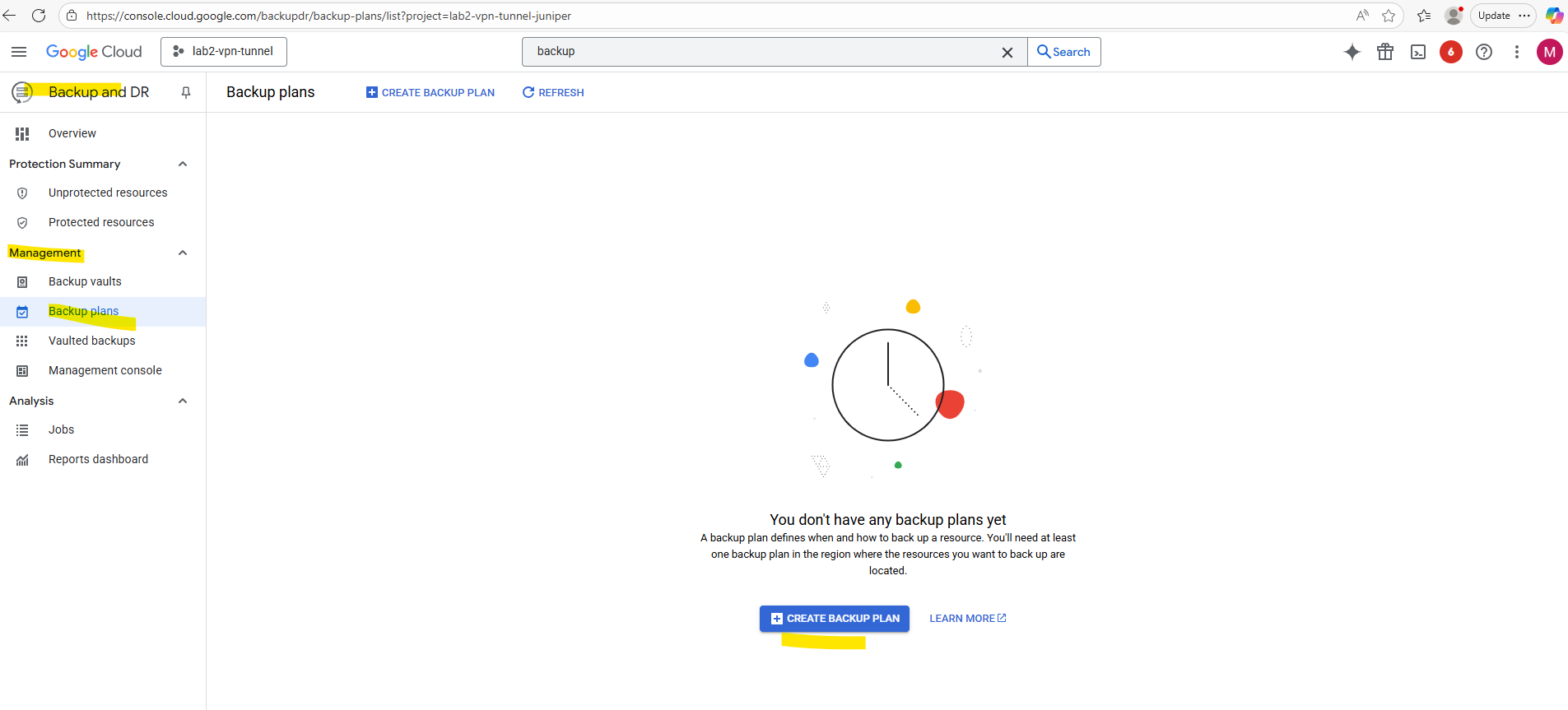Click the Unprotected resources shield icon
1568x710 pixels.
tap(22, 193)
